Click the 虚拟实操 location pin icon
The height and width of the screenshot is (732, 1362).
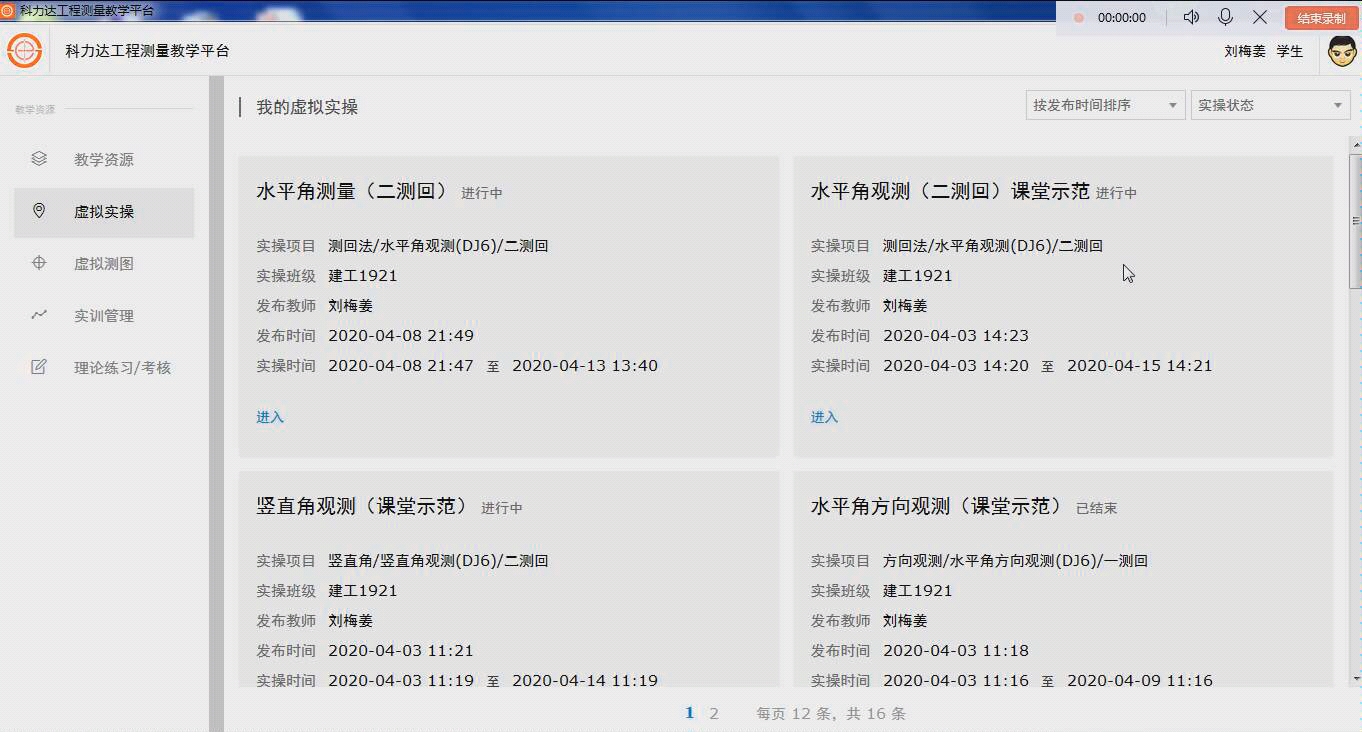point(38,211)
